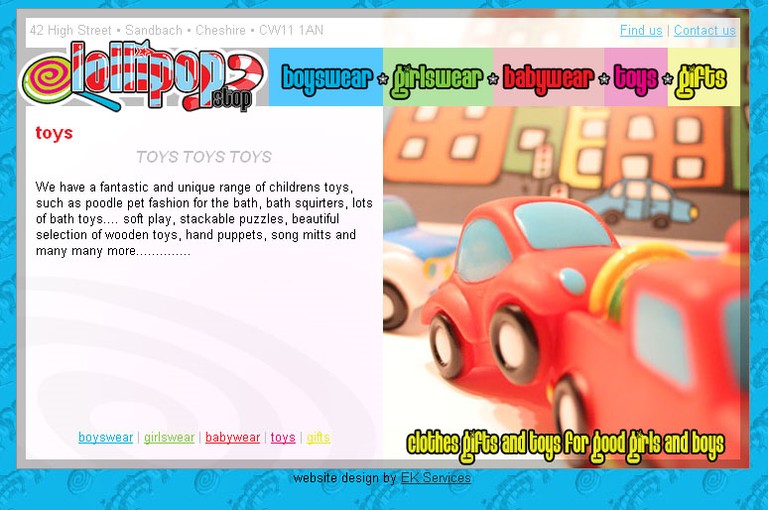Click the TOYS TOYS TOYS subtitle
This screenshot has width=768, height=510.
pyautogui.click(x=203, y=157)
